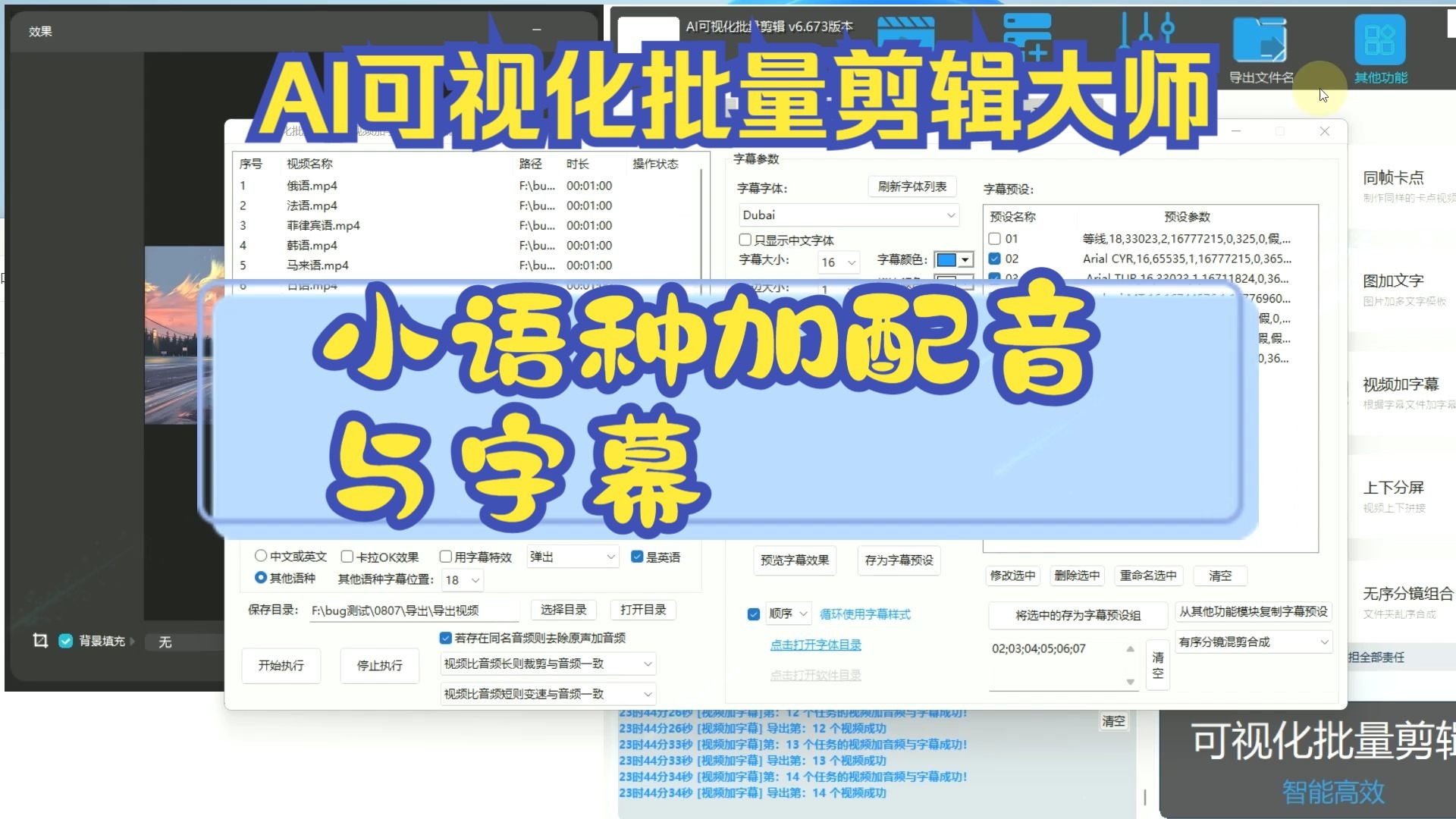The width and height of the screenshot is (1456, 819).
Task: Open 点击打开字体目录 link
Action: [x=815, y=645]
